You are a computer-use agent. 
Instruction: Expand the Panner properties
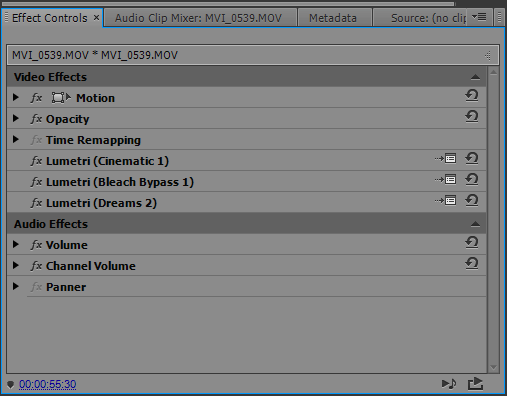click(16, 286)
